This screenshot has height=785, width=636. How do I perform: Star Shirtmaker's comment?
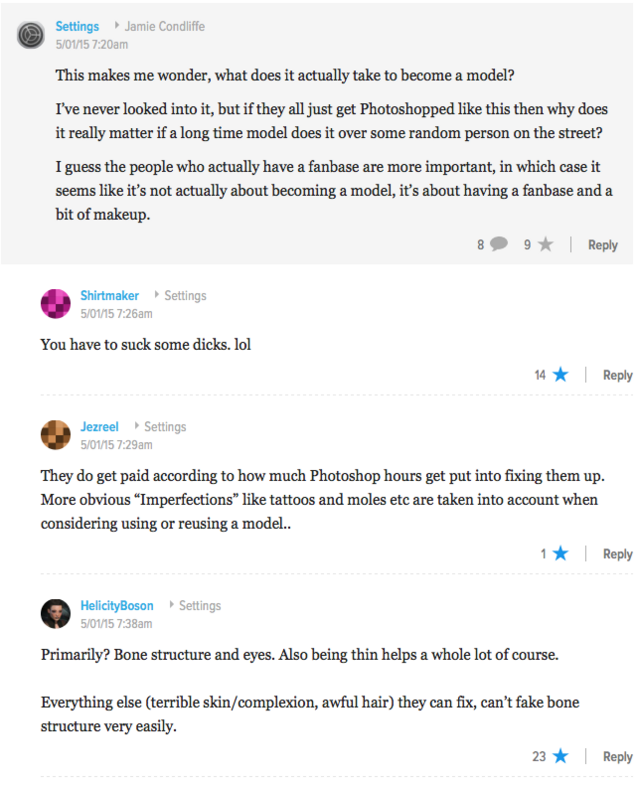click(560, 375)
